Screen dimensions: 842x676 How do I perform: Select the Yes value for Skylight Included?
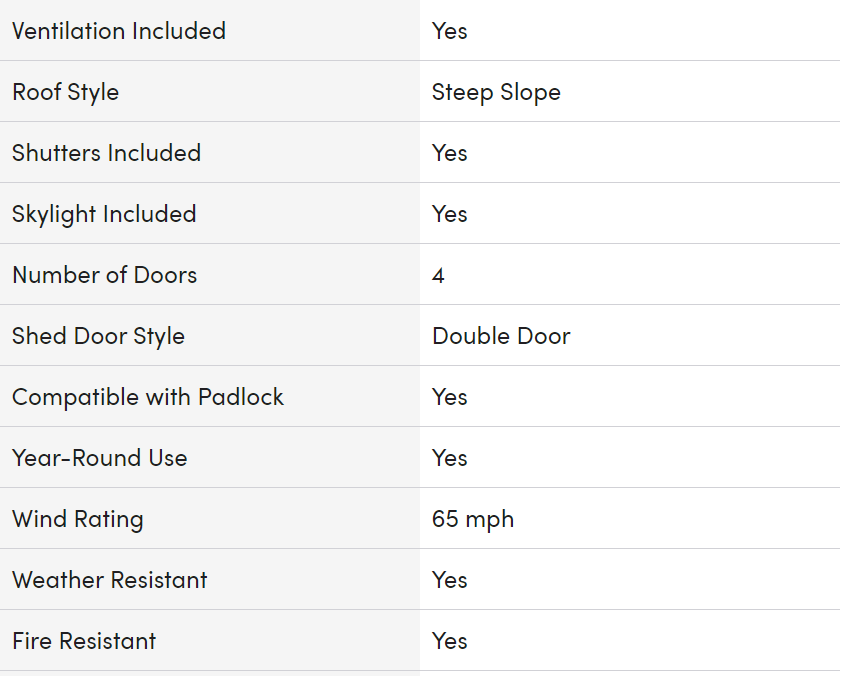(449, 214)
